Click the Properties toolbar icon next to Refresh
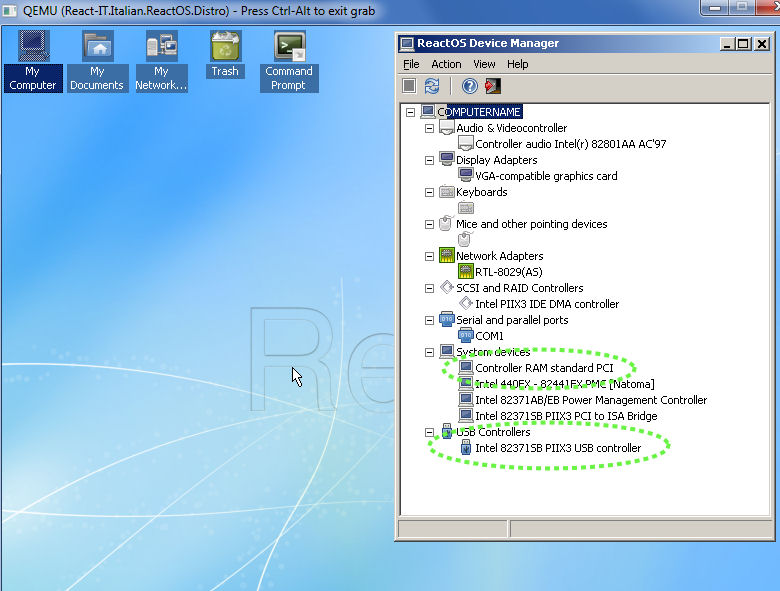Image resolution: width=780 pixels, height=591 pixels. point(409,86)
